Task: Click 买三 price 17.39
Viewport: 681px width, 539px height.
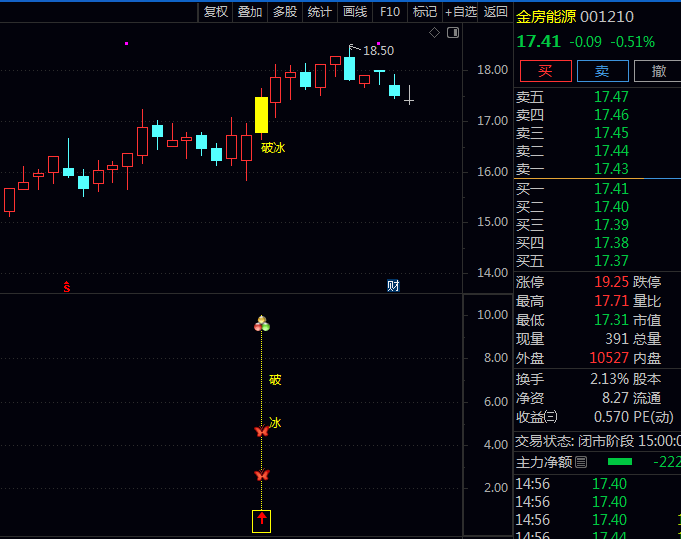Action: 611,225
